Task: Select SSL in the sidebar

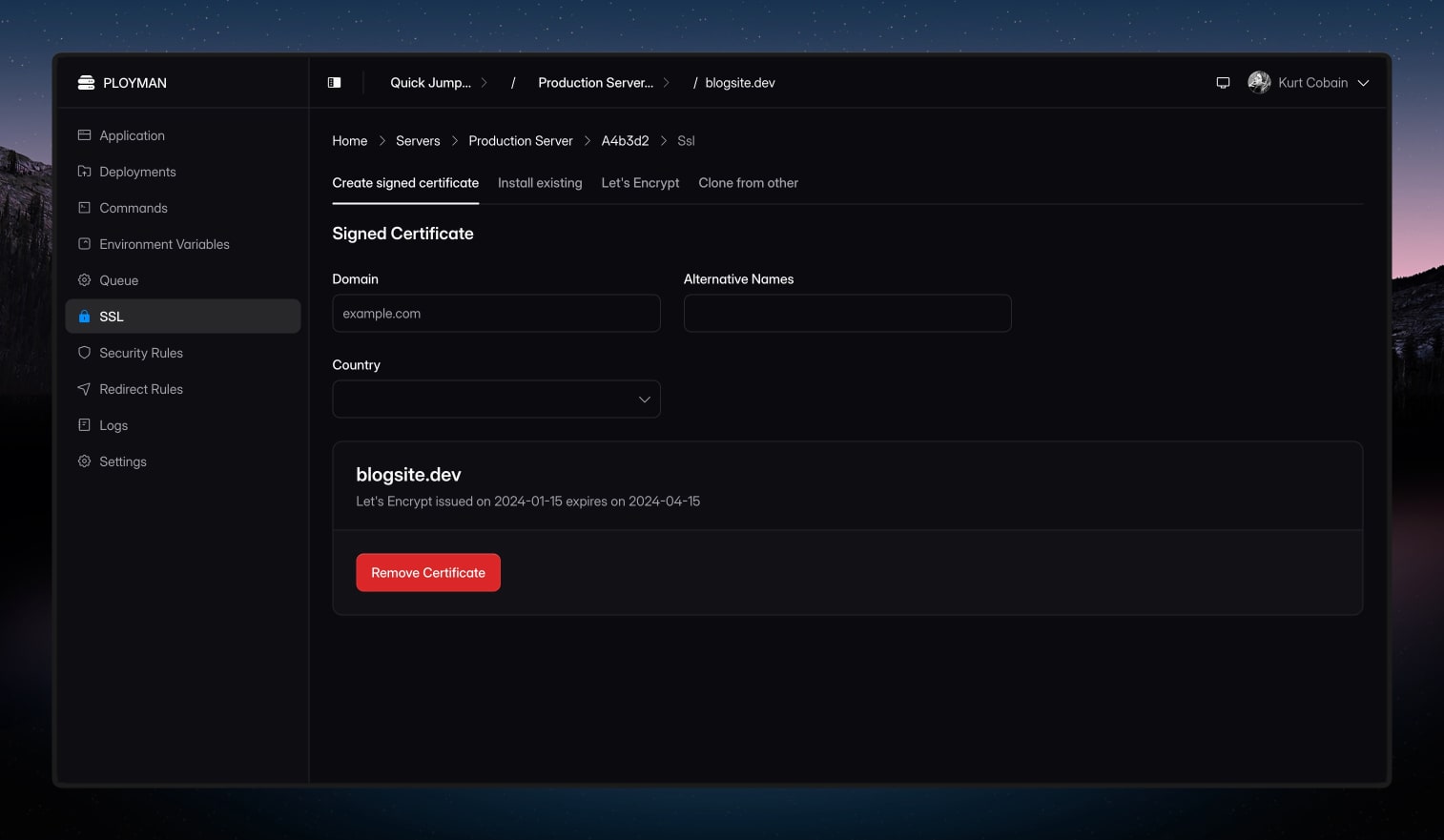Action: [183, 317]
